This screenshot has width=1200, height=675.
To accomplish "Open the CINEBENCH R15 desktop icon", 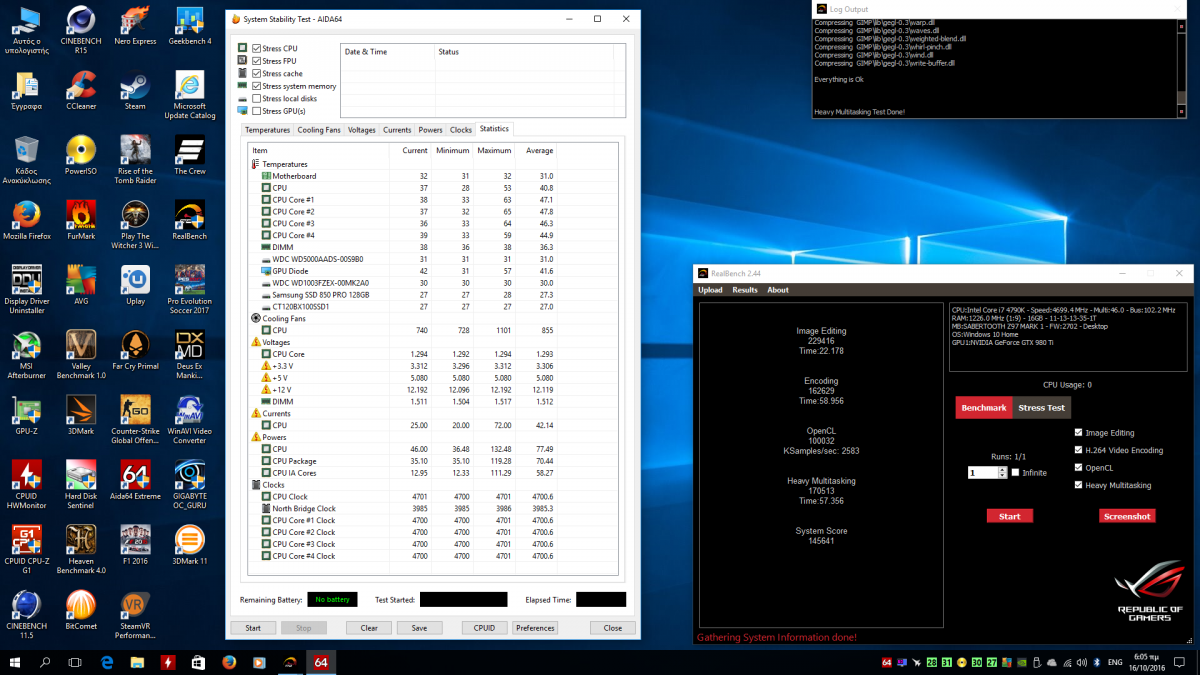I will pyautogui.click(x=81, y=27).
